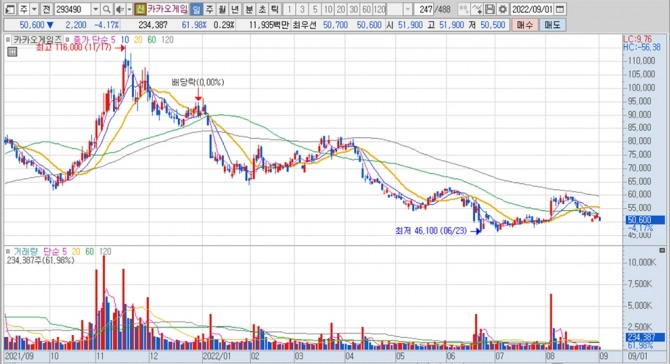Click the magnifier stock search icon
670x364 pixels.
tap(106, 9)
